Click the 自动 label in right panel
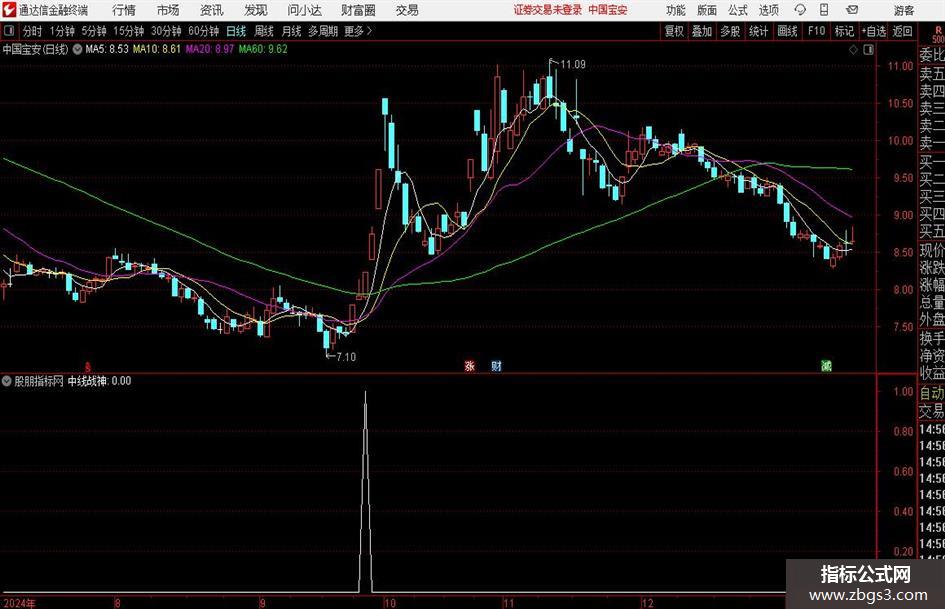This screenshot has height=609, width=945. tap(932, 393)
